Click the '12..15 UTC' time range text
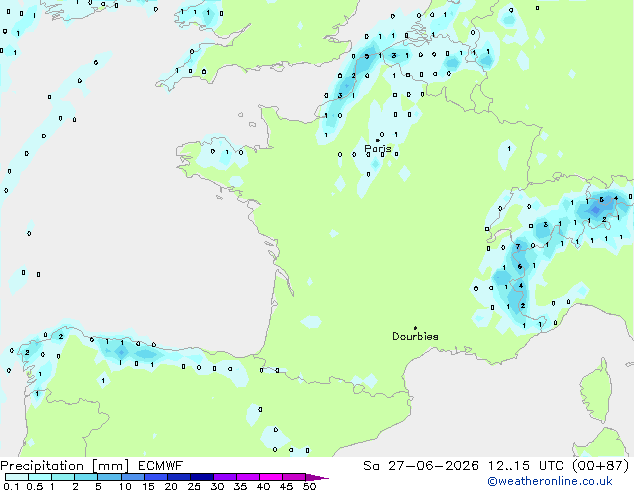The image size is (634, 490). tap(525, 466)
